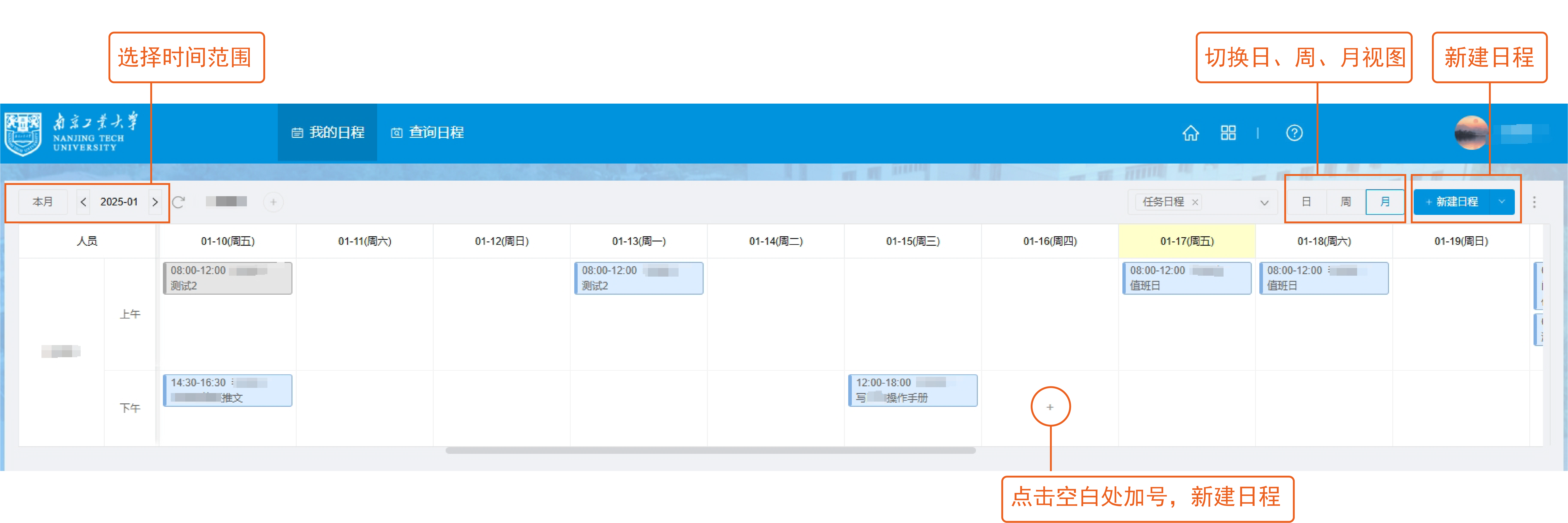Image resolution: width=1568 pixels, height=523 pixels.
Task: Go to previous month arrow
Action: 83,202
